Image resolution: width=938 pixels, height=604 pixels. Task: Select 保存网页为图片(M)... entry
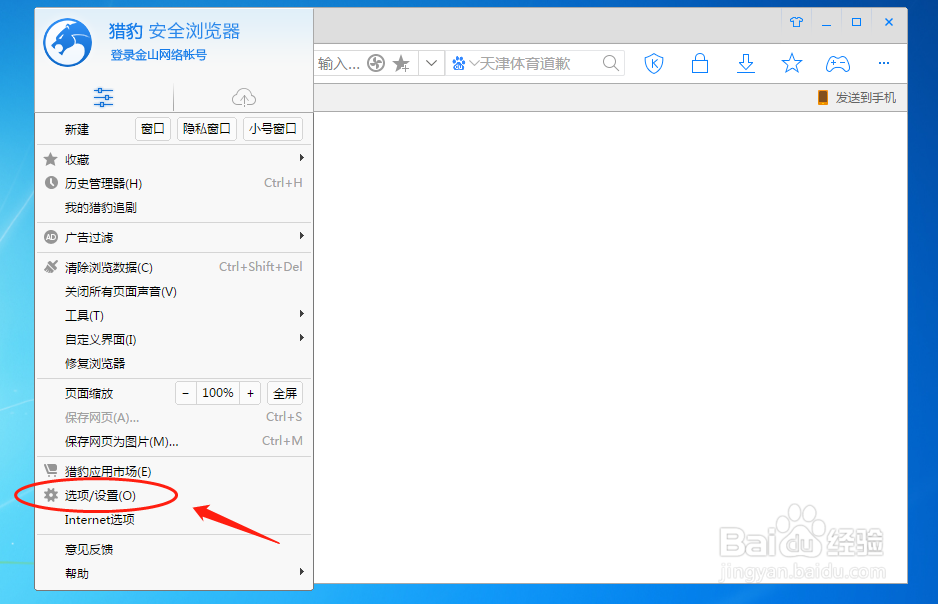point(174,441)
